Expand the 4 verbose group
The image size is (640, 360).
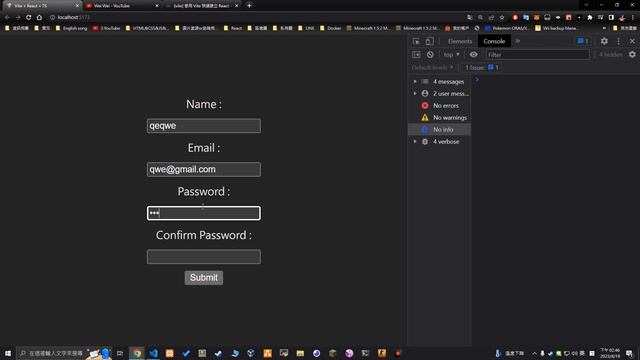pos(415,142)
